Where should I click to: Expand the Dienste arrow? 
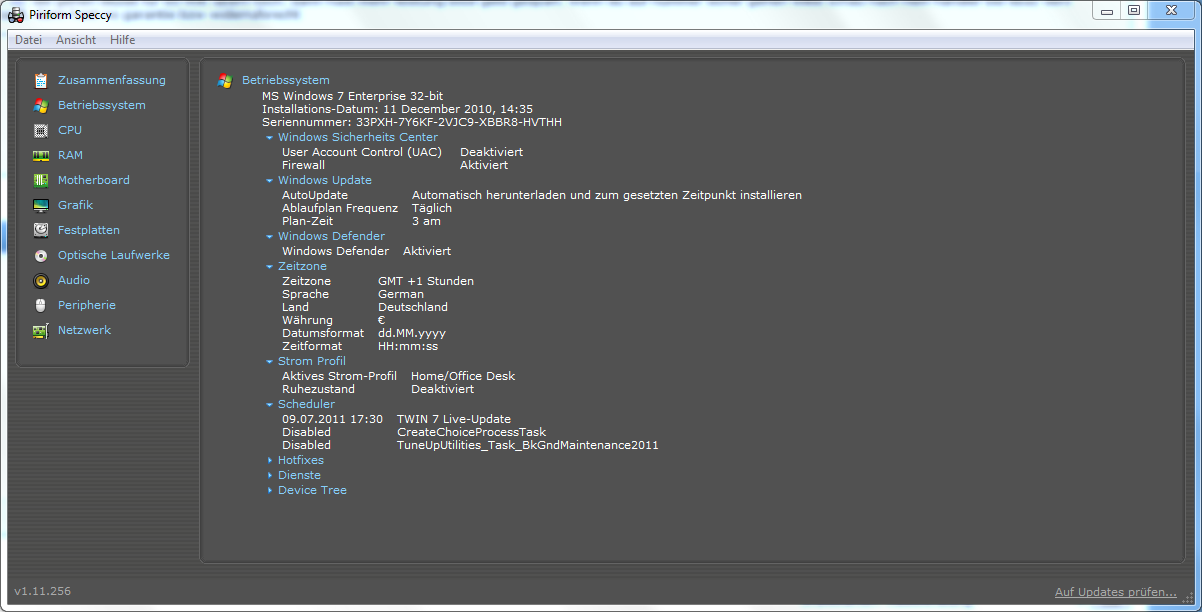click(270, 475)
